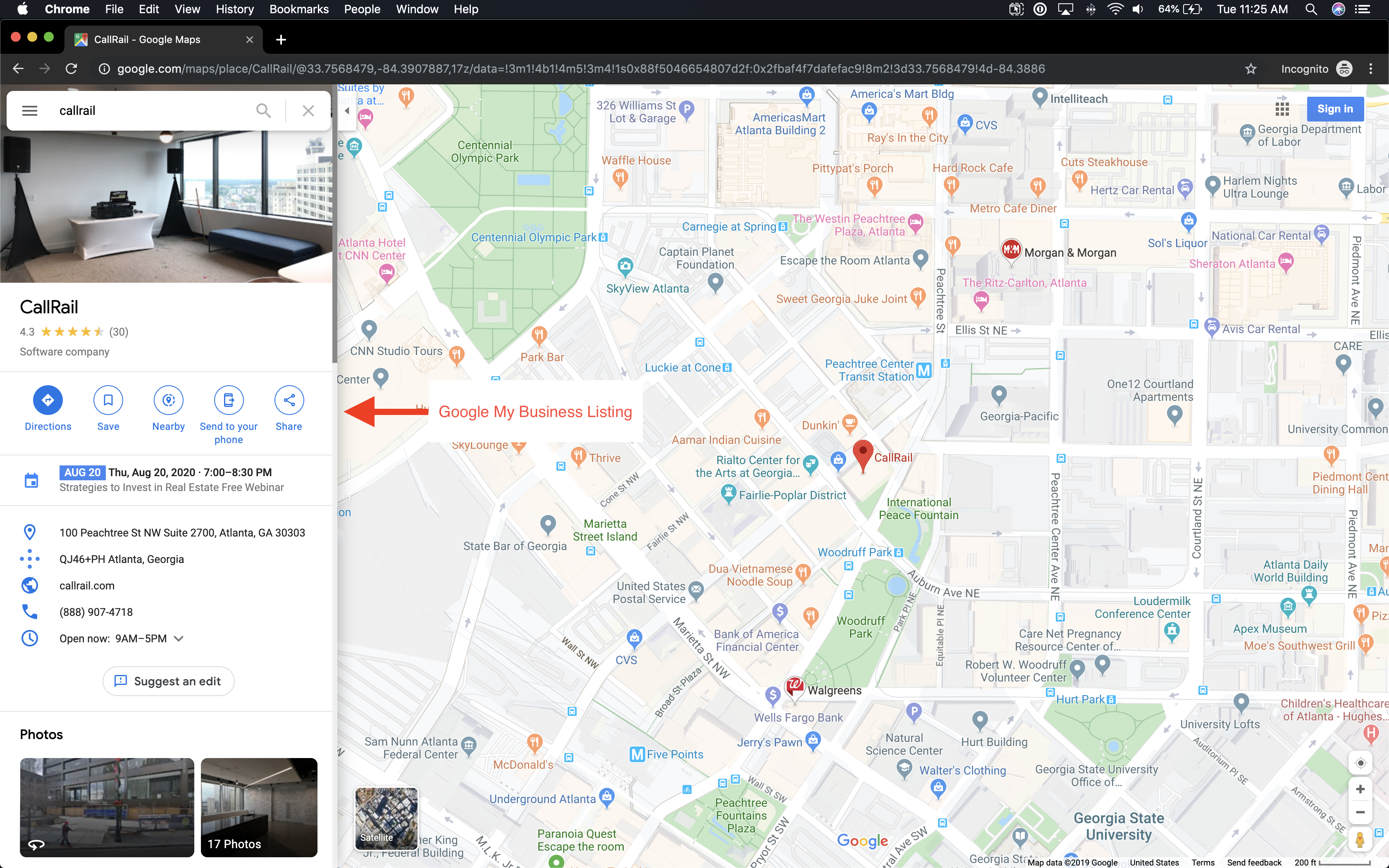Click United States link in footer
This screenshot has width=1389, height=868.
(x=1154, y=862)
